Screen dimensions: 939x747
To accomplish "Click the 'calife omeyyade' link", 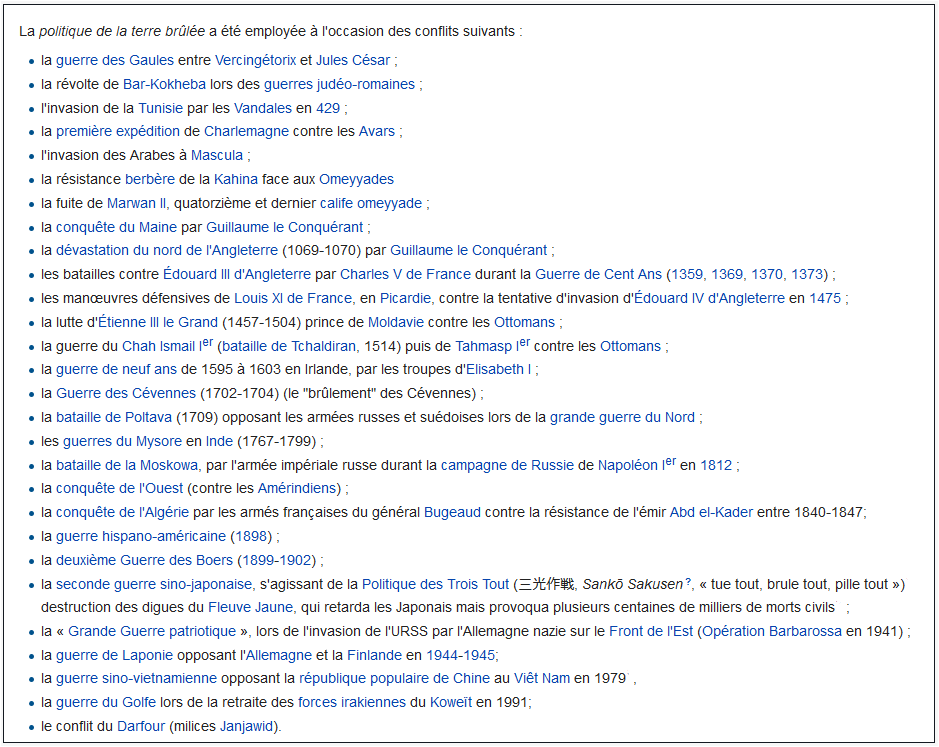I will coord(371,204).
